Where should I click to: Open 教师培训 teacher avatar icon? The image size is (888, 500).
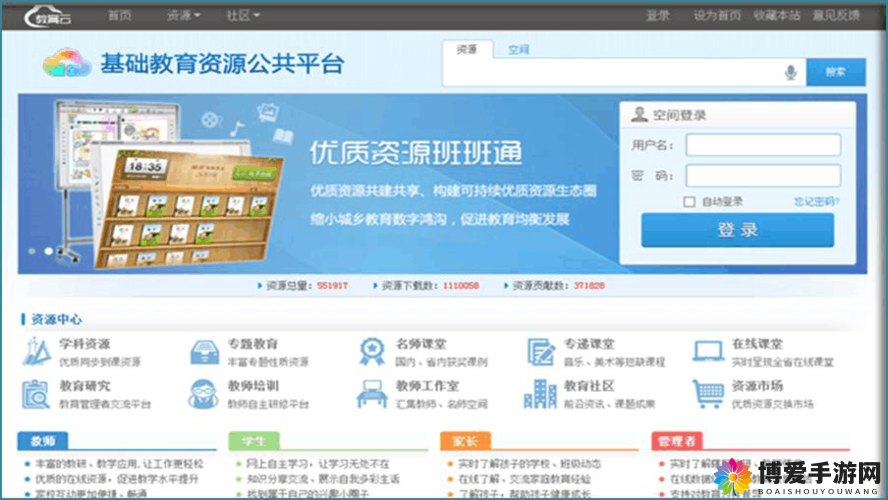[x=203, y=394]
